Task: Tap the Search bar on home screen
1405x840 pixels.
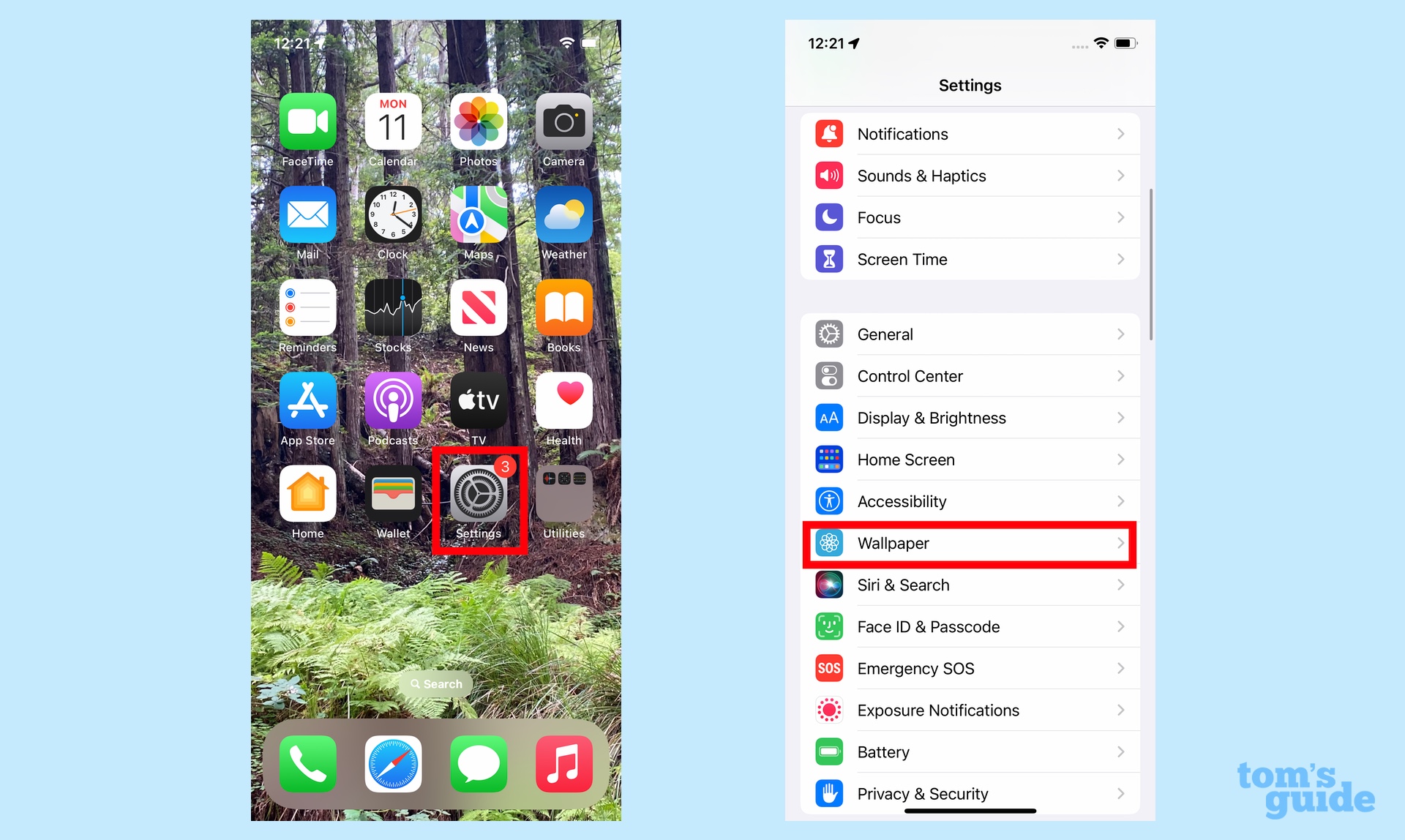Action: (434, 683)
